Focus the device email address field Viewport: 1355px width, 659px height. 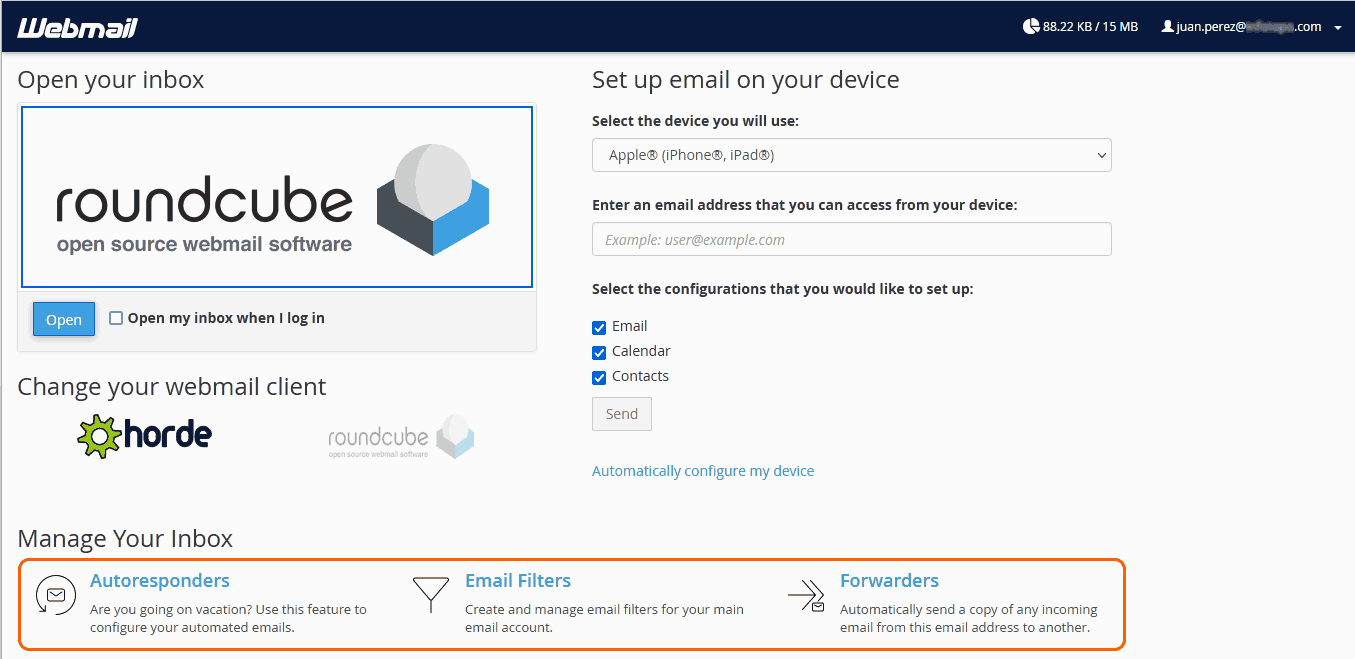pos(851,240)
